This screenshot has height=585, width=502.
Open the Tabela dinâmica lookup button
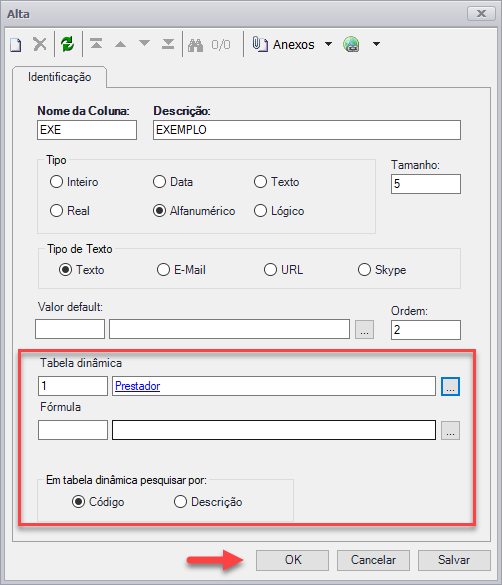click(451, 386)
